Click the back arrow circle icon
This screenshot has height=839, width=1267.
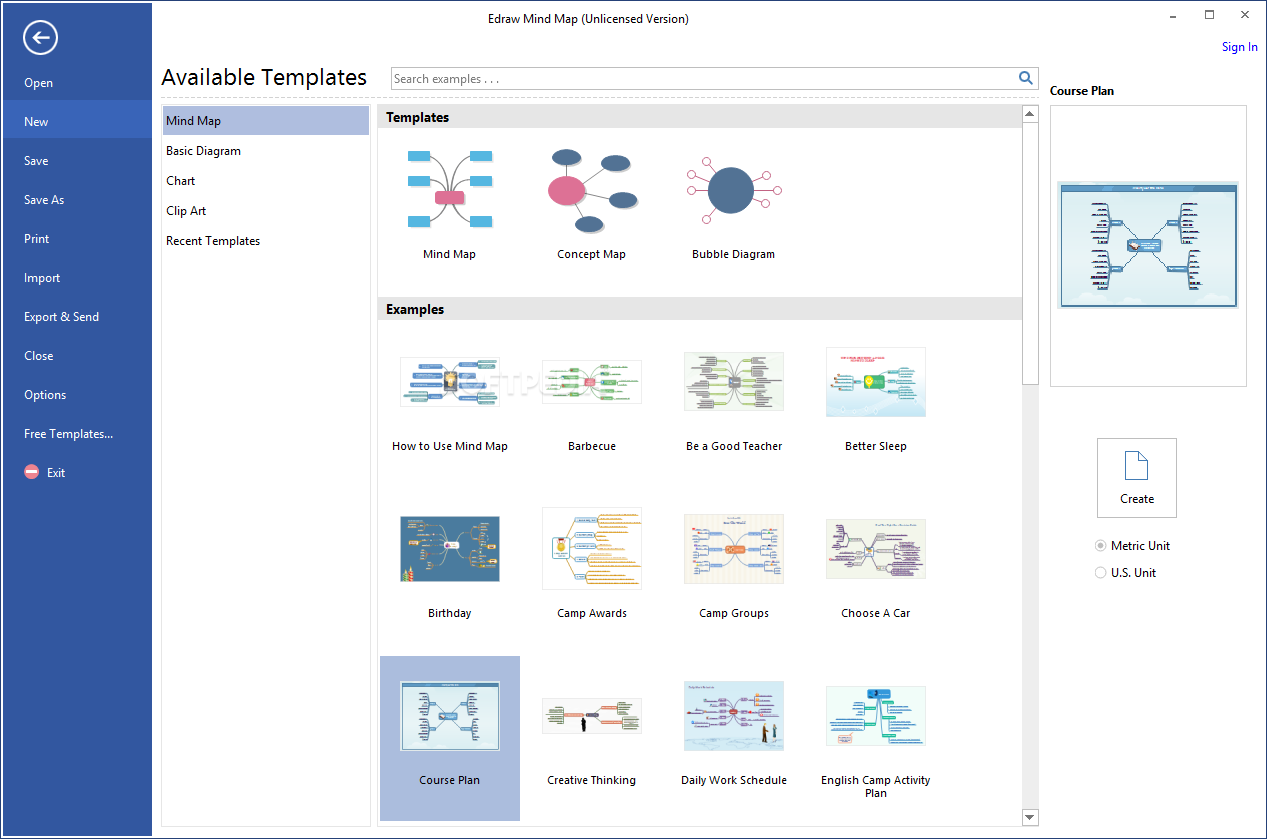(x=41, y=38)
